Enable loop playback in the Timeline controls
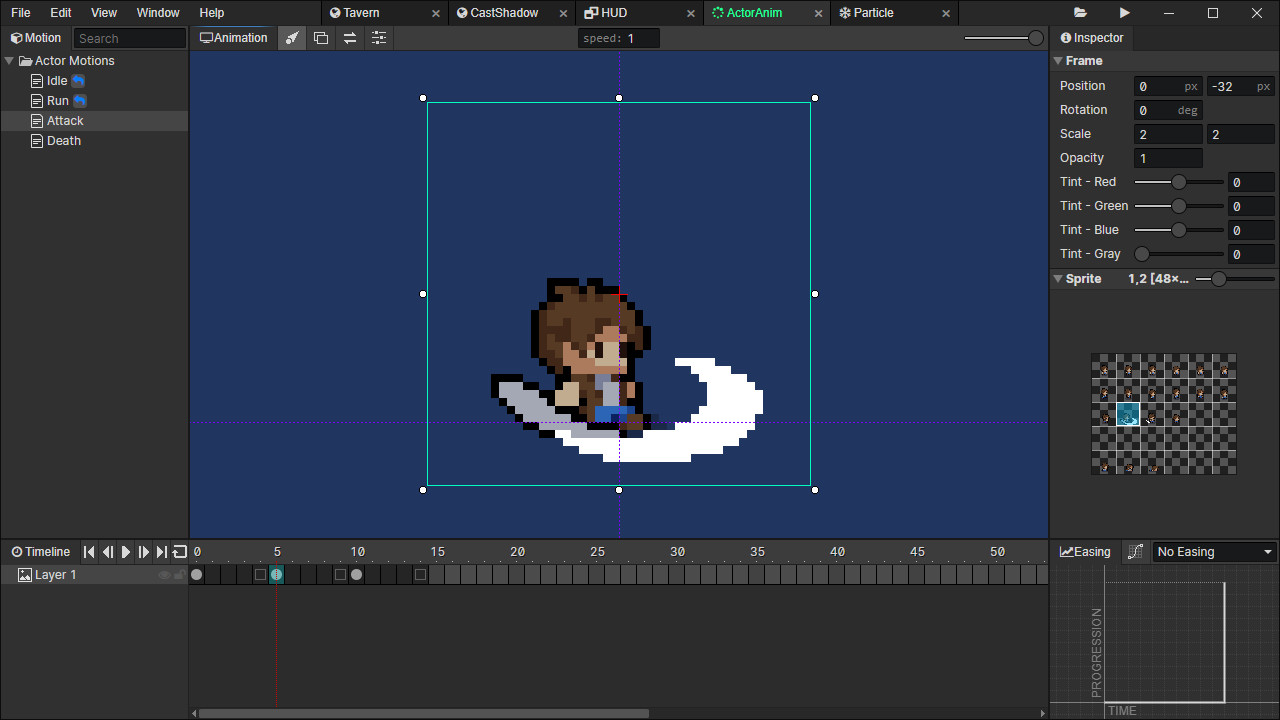The width and height of the screenshot is (1280, 720). point(179,551)
